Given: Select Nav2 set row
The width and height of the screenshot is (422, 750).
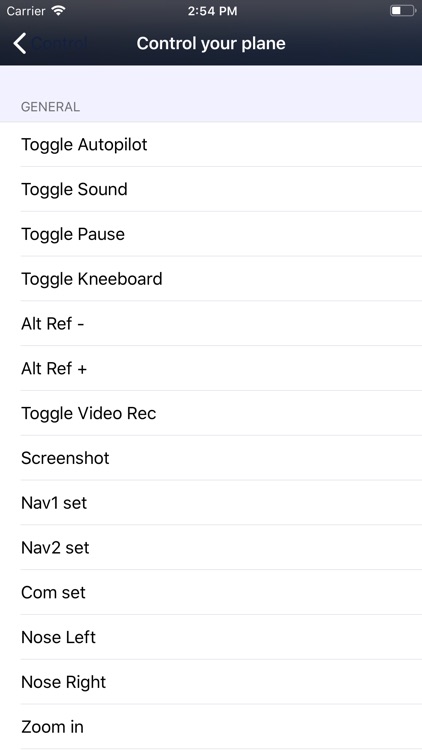Looking at the screenshot, I should pyautogui.click(x=211, y=548).
